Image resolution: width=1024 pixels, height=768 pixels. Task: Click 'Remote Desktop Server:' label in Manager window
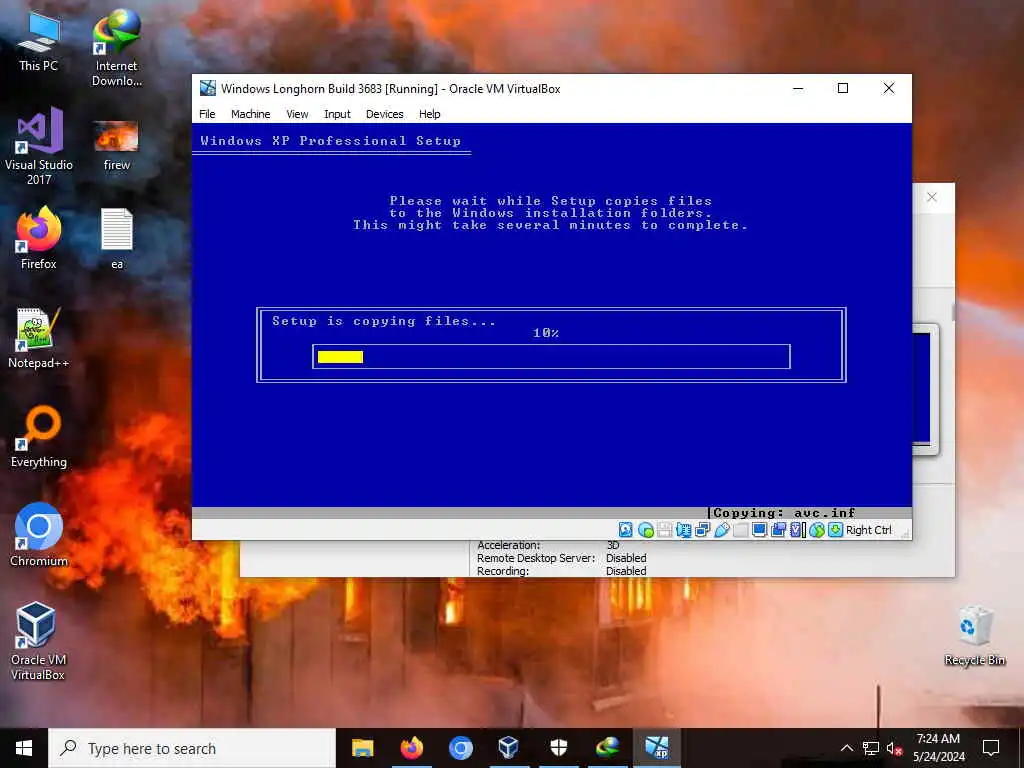pos(536,558)
